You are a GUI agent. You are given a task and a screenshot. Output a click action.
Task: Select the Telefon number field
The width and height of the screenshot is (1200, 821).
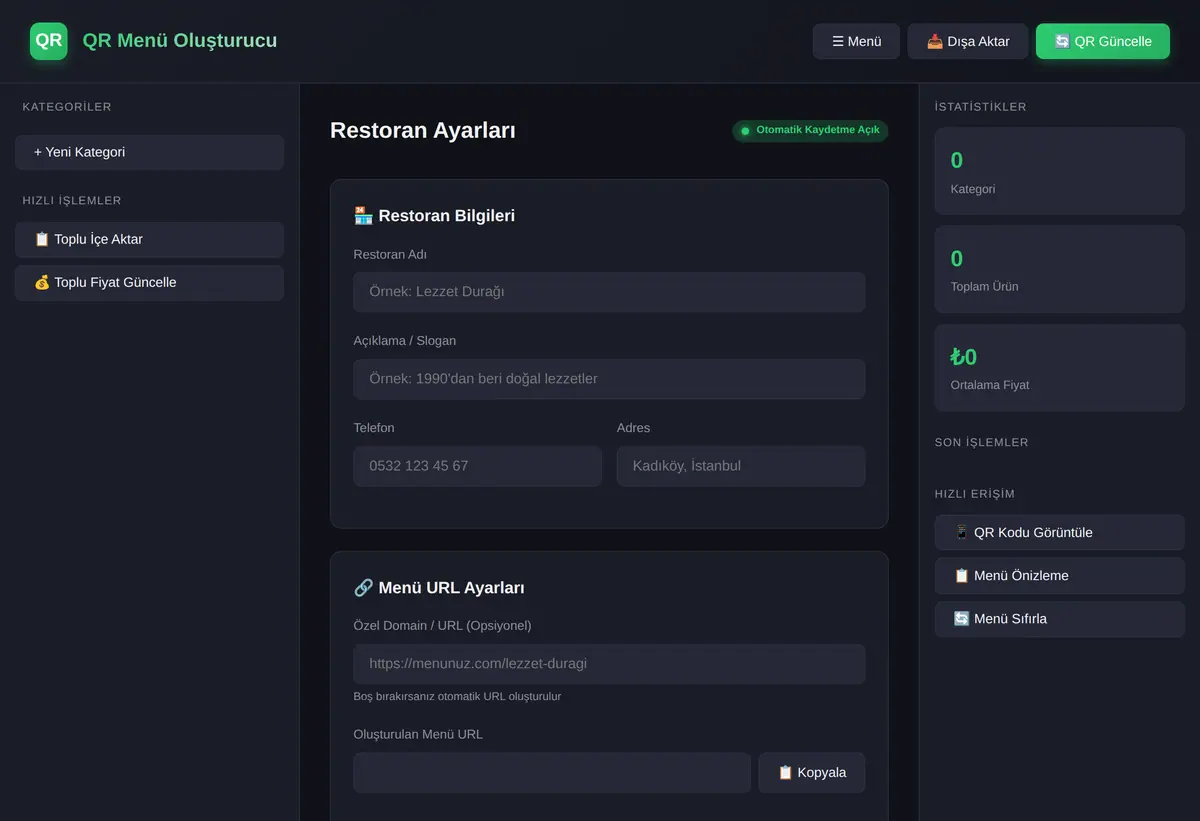click(x=477, y=466)
